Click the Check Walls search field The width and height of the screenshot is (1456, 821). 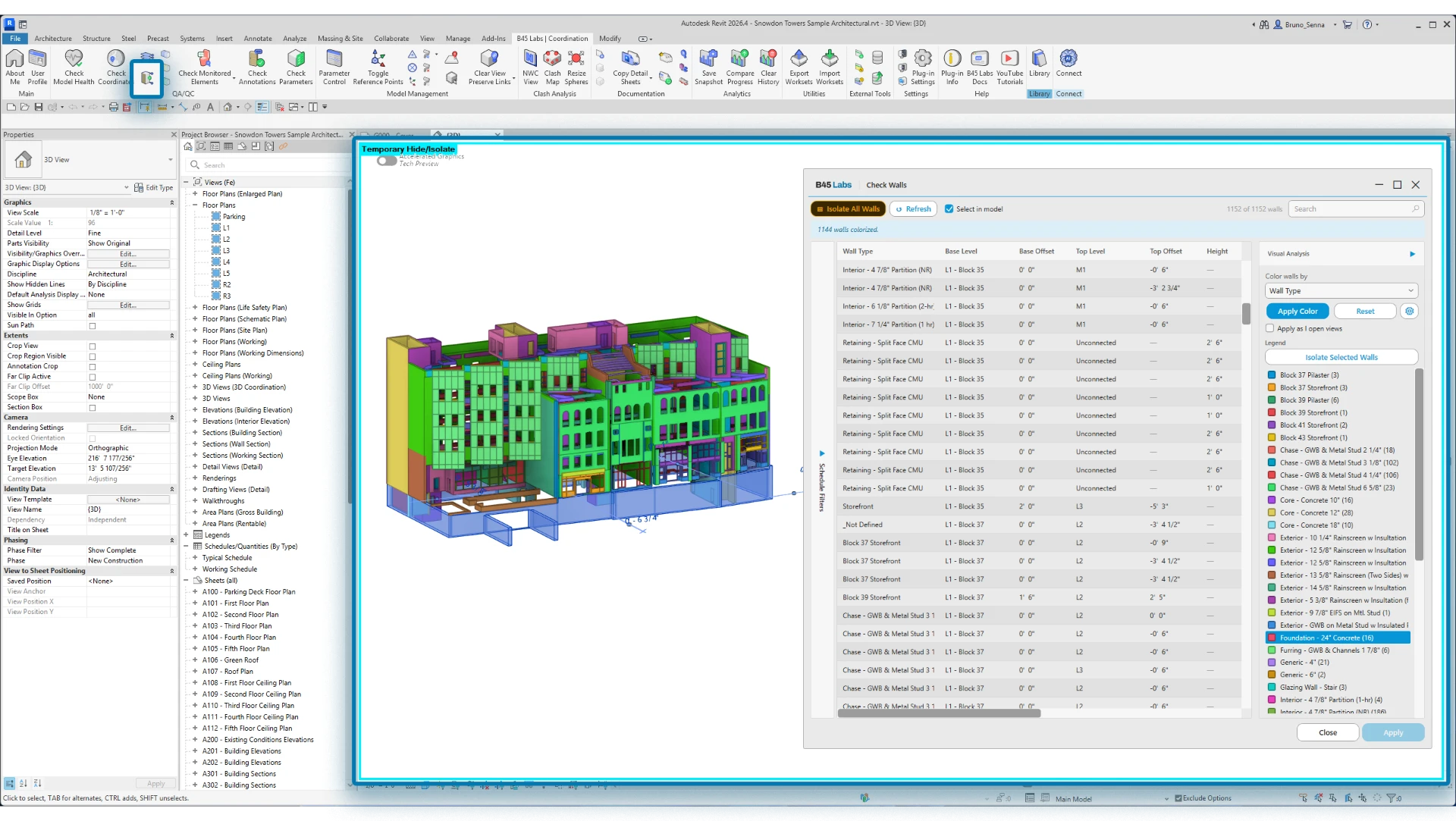click(1356, 209)
